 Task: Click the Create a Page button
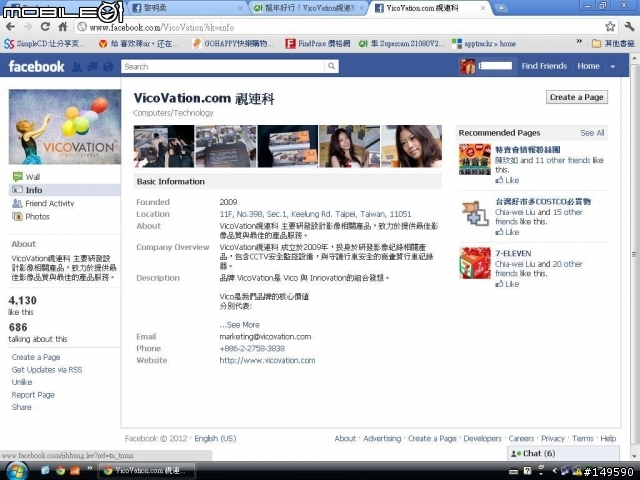click(x=577, y=97)
